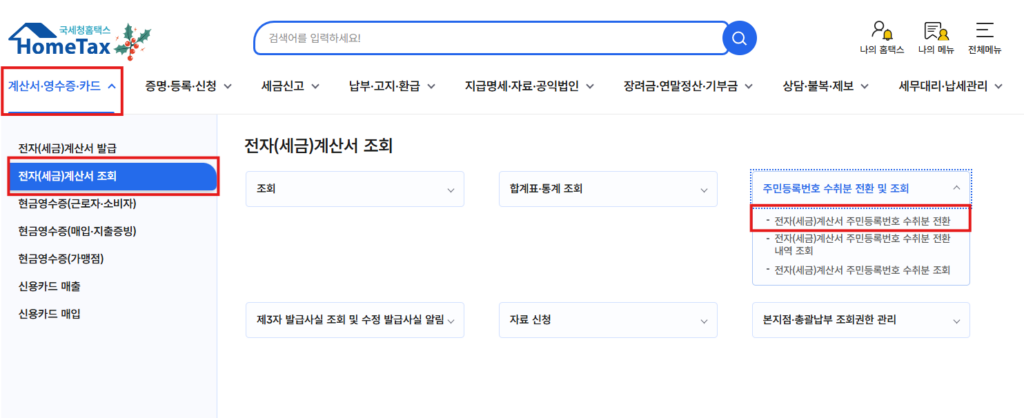1024x418 pixels.
Task: Expand the 자료 신청 dropdown
Action: click(x=607, y=320)
